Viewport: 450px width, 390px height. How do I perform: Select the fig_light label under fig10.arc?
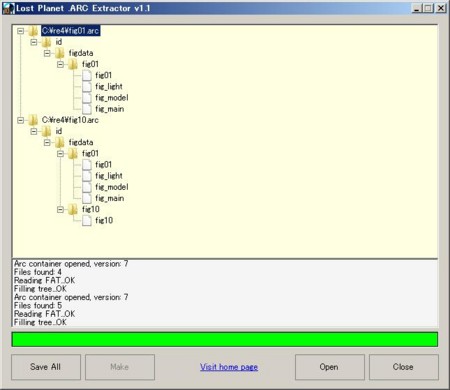pos(109,176)
